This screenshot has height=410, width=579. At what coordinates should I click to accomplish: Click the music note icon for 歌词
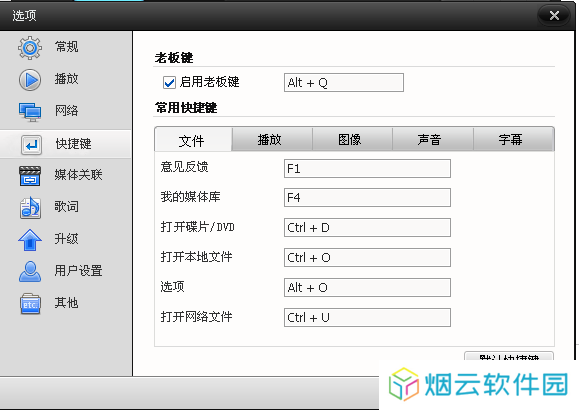[x=30, y=208]
